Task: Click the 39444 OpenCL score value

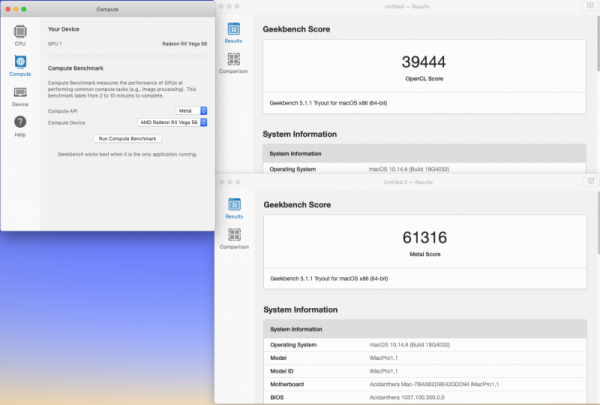Action: pos(424,62)
